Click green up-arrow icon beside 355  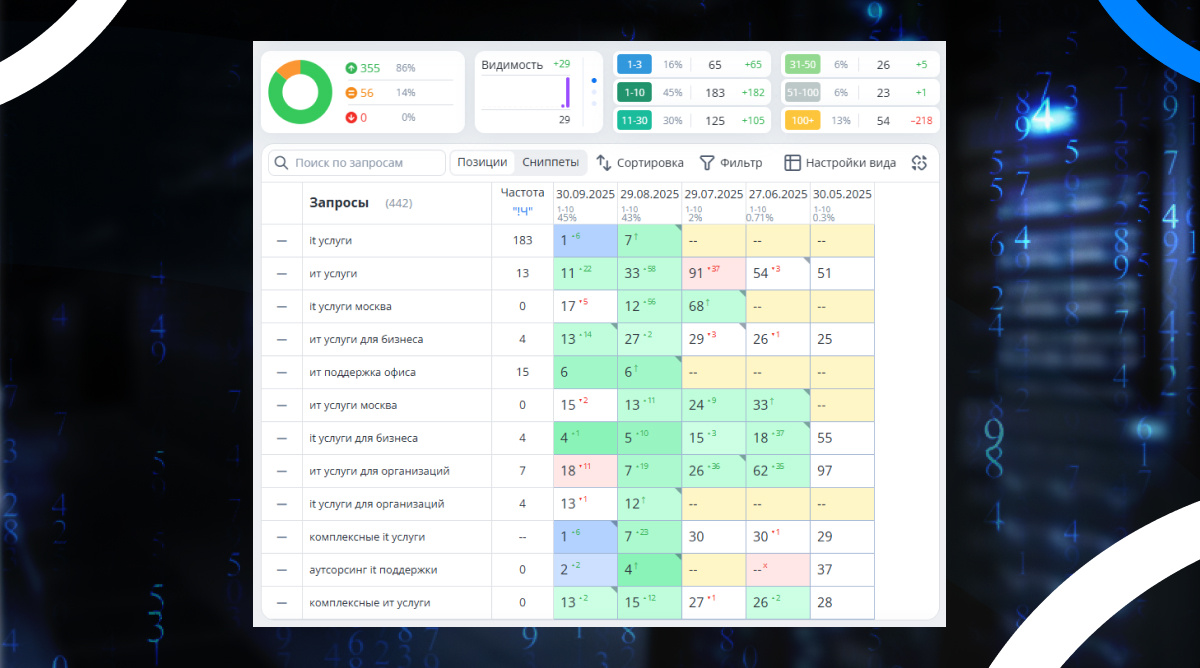(x=351, y=68)
